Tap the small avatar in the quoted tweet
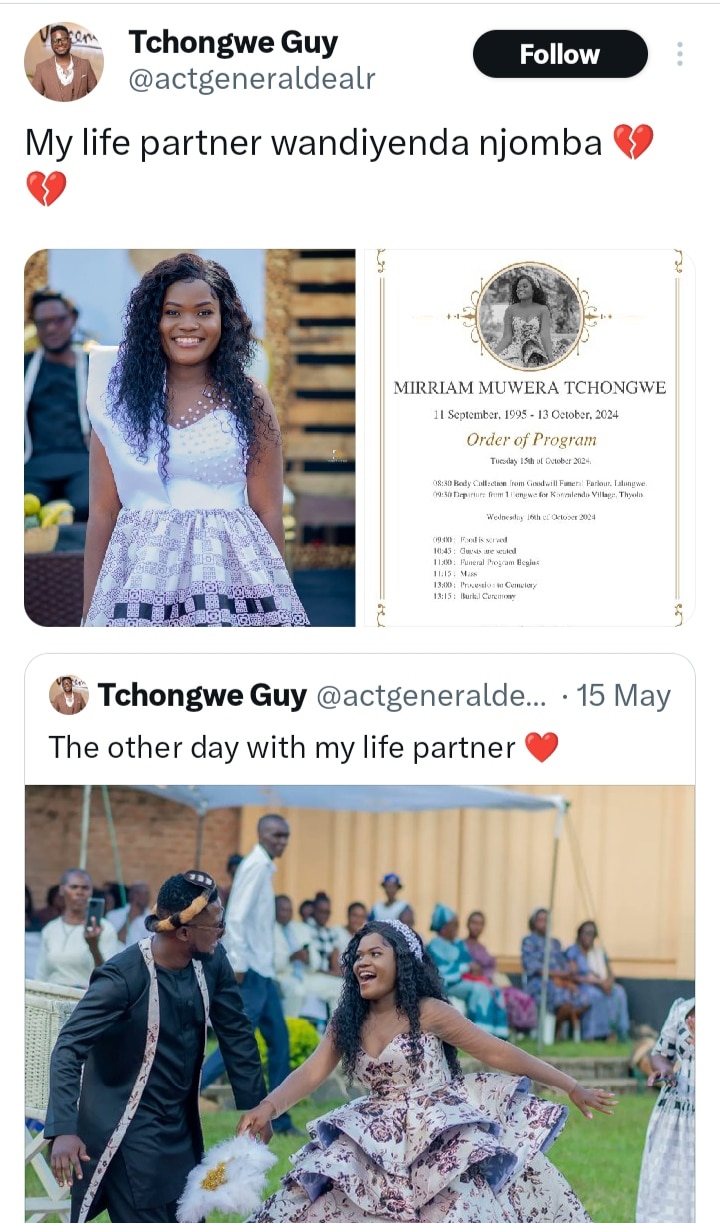Screen dimensions: 720x1223 tap(69, 695)
